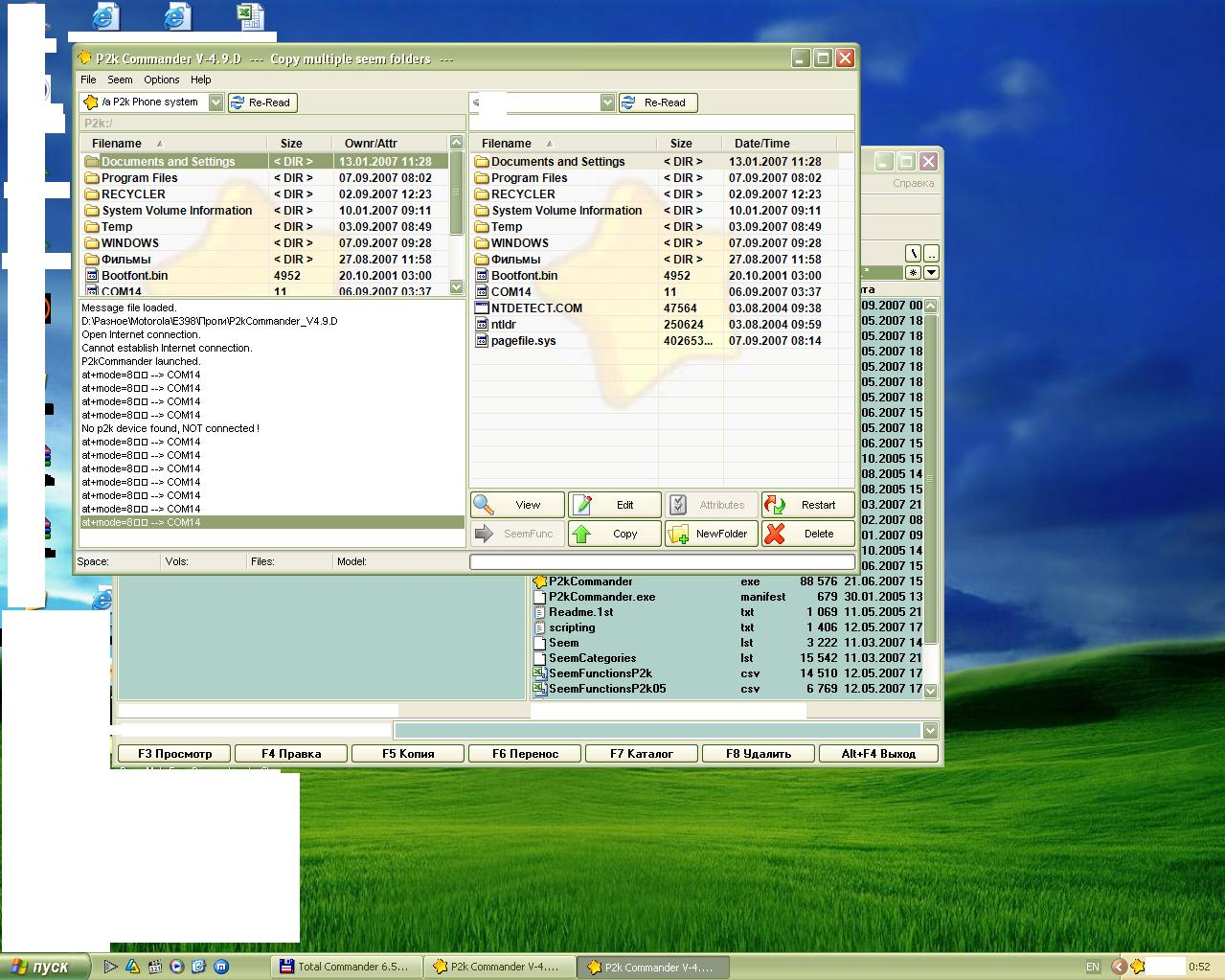Click Total Commander file list scroll down arrow
The image size is (1225, 980).
(930, 690)
